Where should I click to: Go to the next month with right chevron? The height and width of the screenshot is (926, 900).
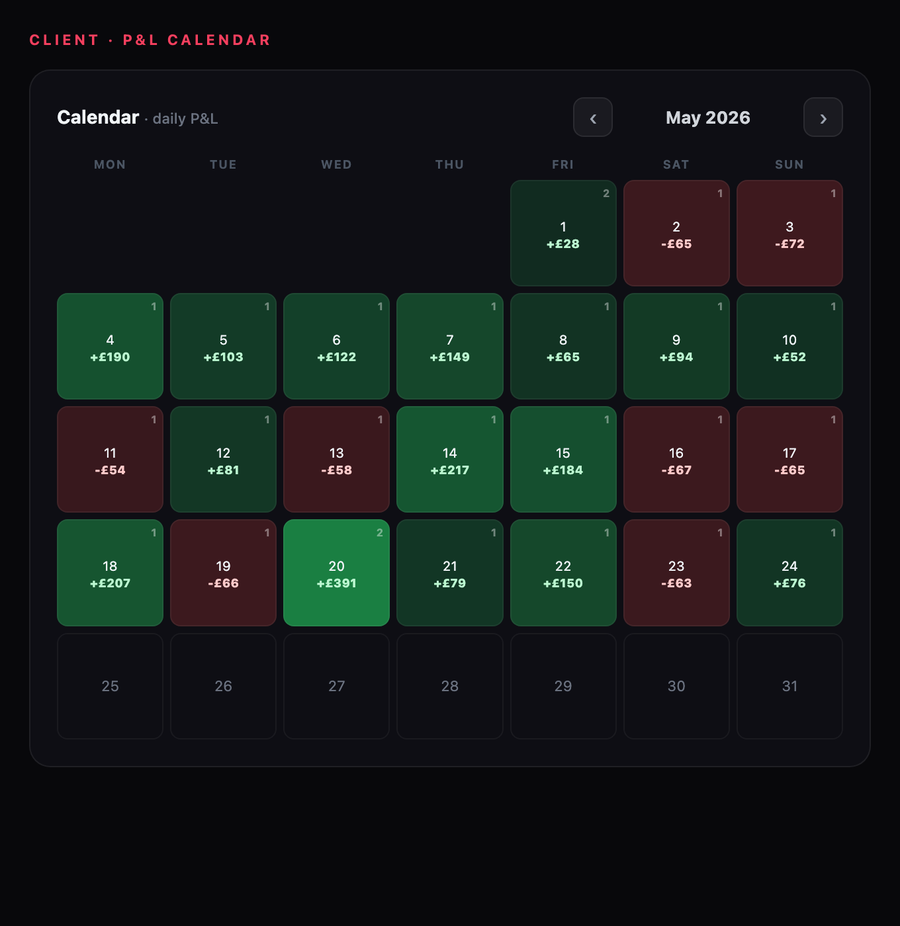coord(823,117)
